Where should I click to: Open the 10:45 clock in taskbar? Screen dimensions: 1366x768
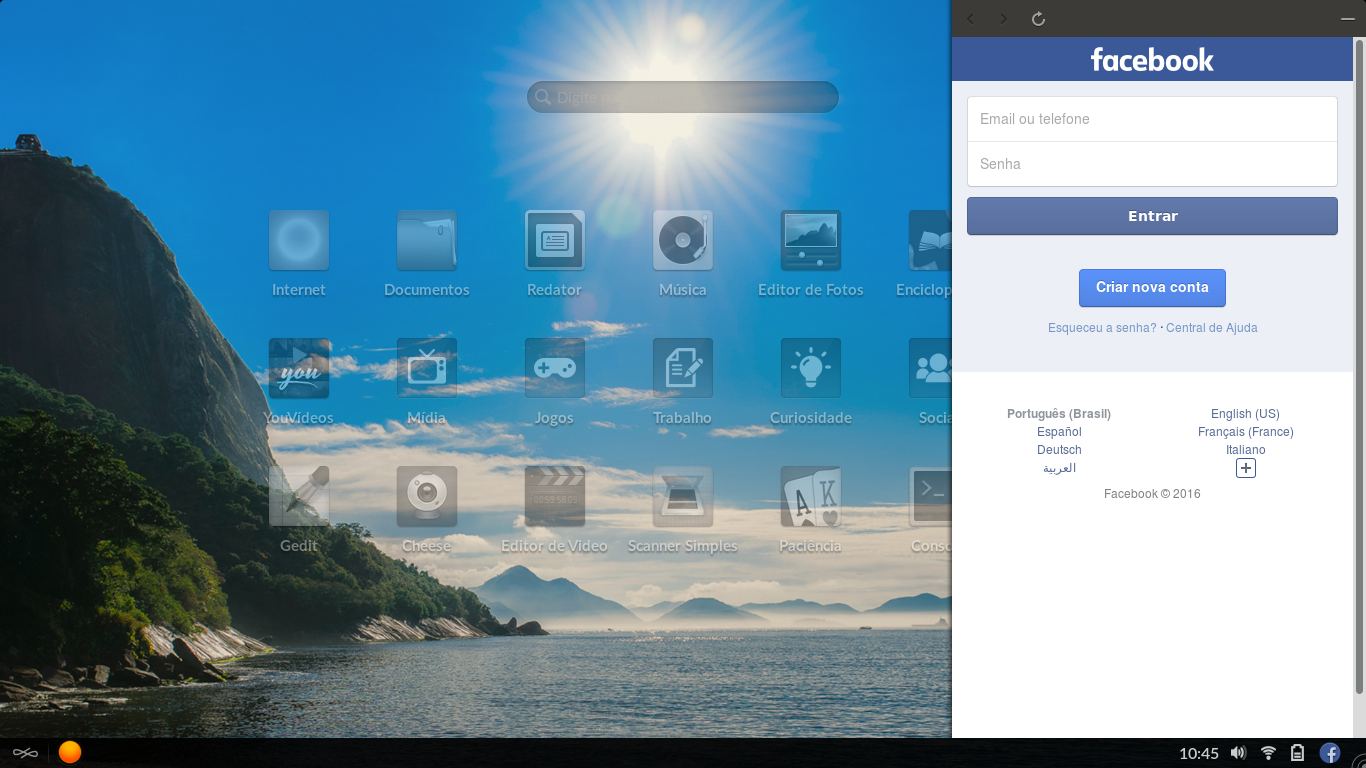[1199, 753]
